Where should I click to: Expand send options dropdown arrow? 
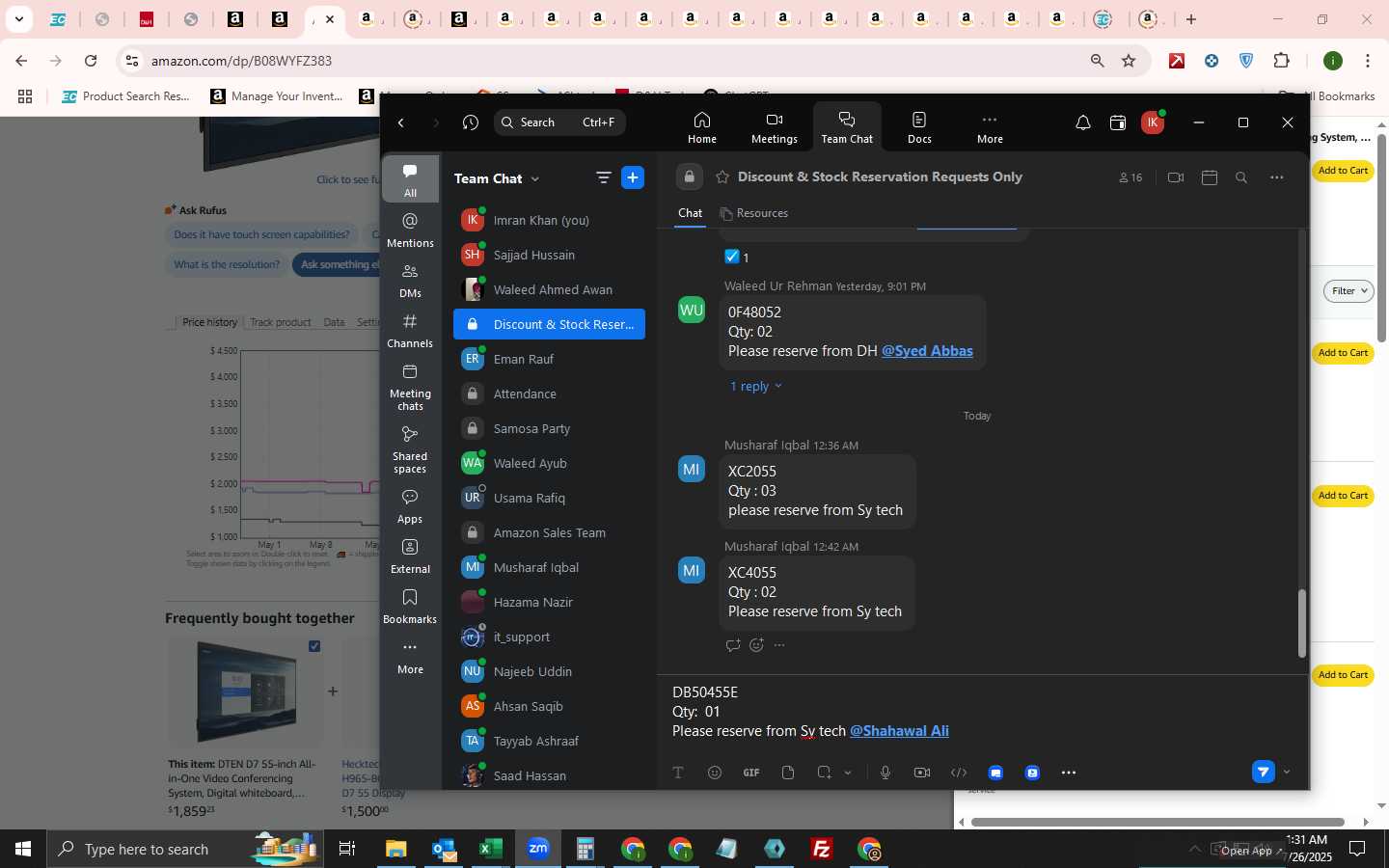1287,772
